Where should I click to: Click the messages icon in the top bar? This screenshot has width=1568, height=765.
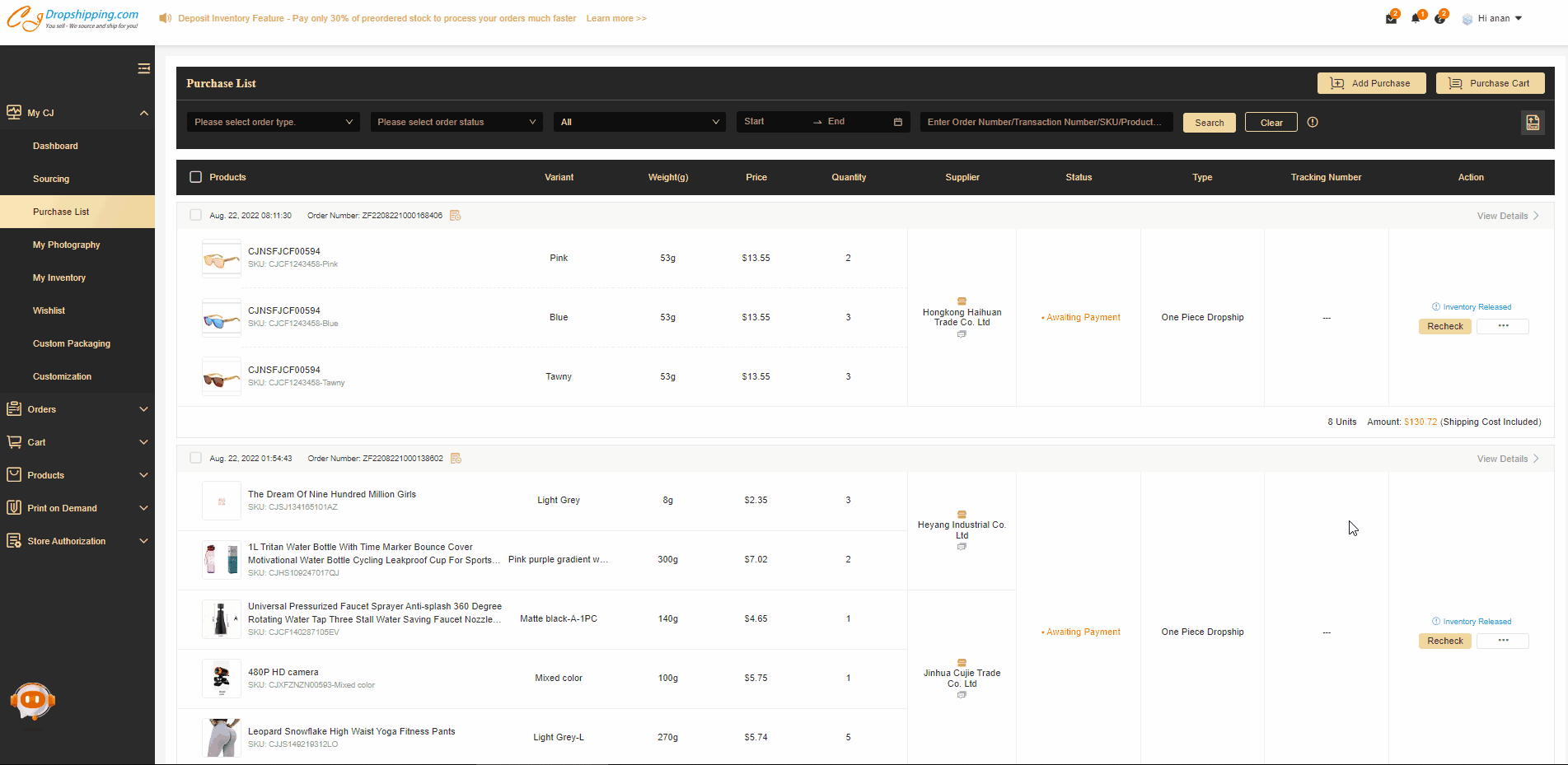pos(1391,18)
